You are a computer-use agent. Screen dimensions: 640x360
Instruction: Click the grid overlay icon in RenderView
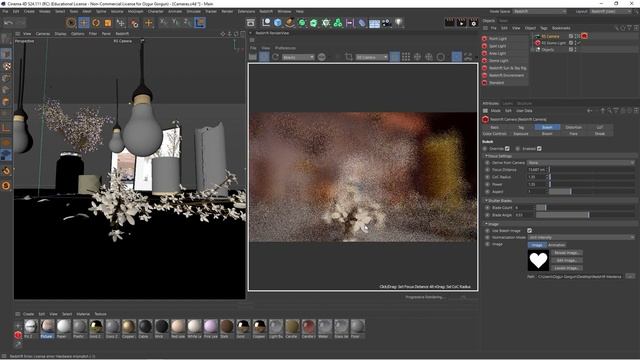coord(406,57)
